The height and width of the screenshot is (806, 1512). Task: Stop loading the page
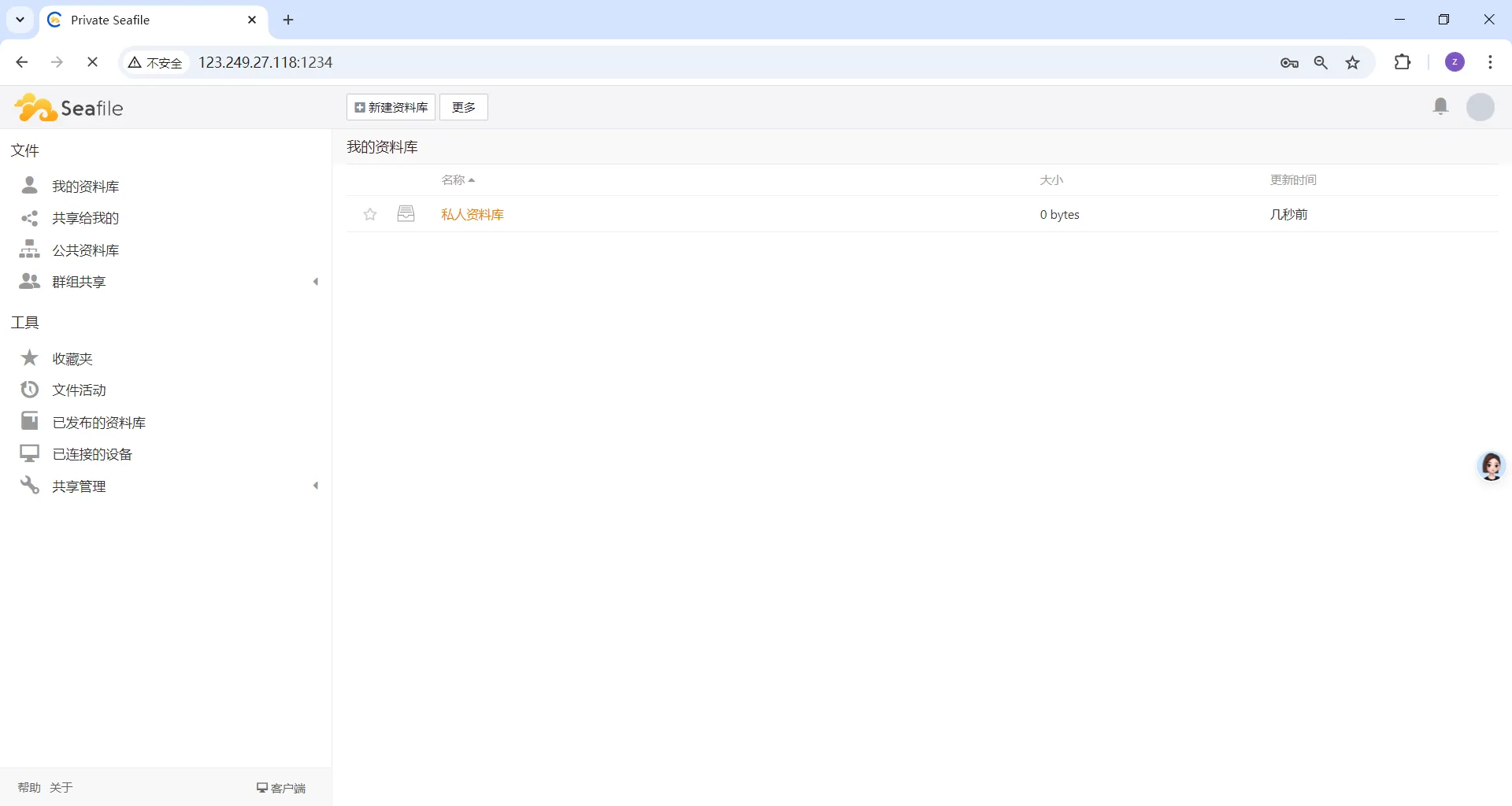92,62
